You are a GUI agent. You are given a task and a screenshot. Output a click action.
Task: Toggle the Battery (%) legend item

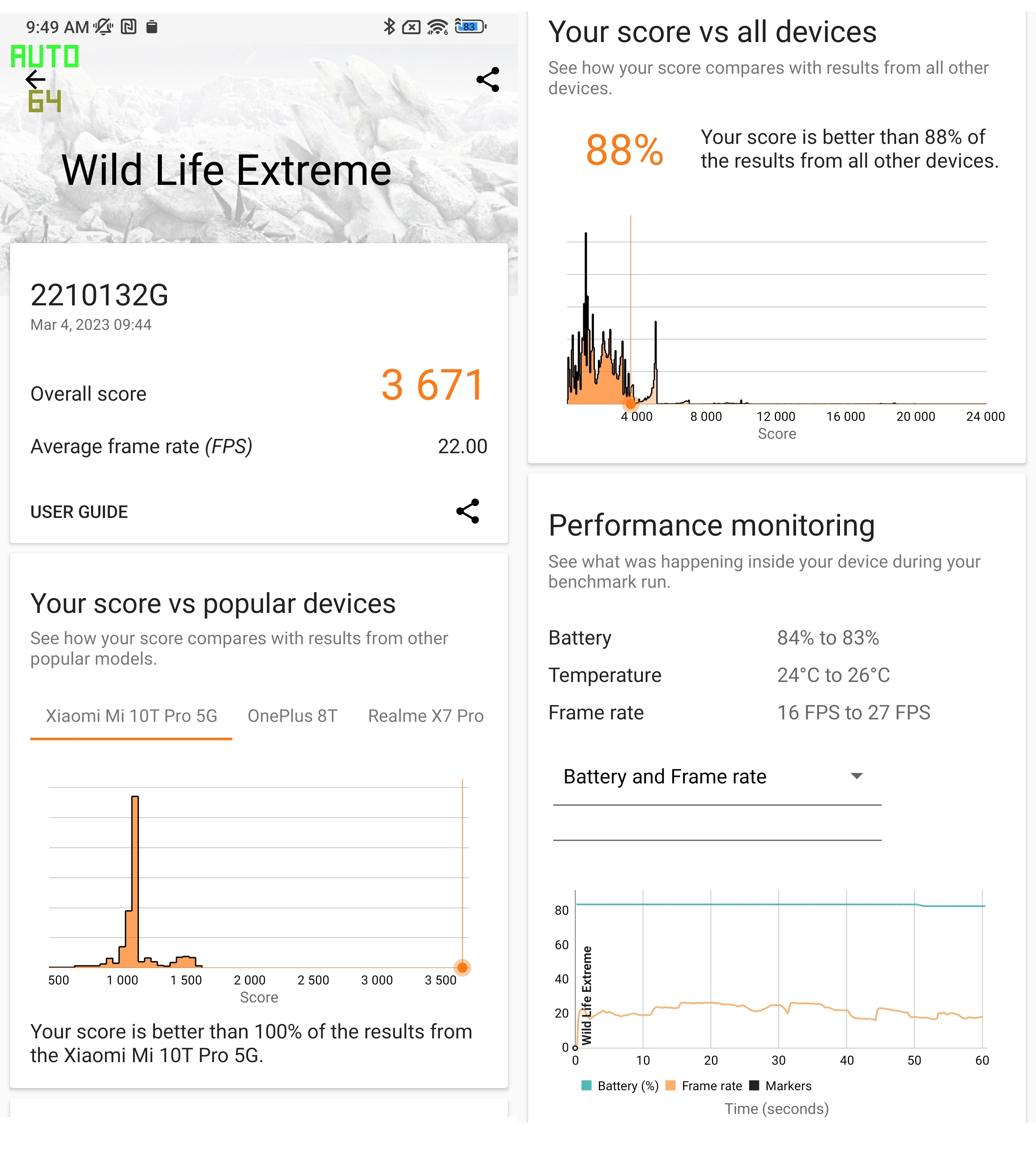620,1086
